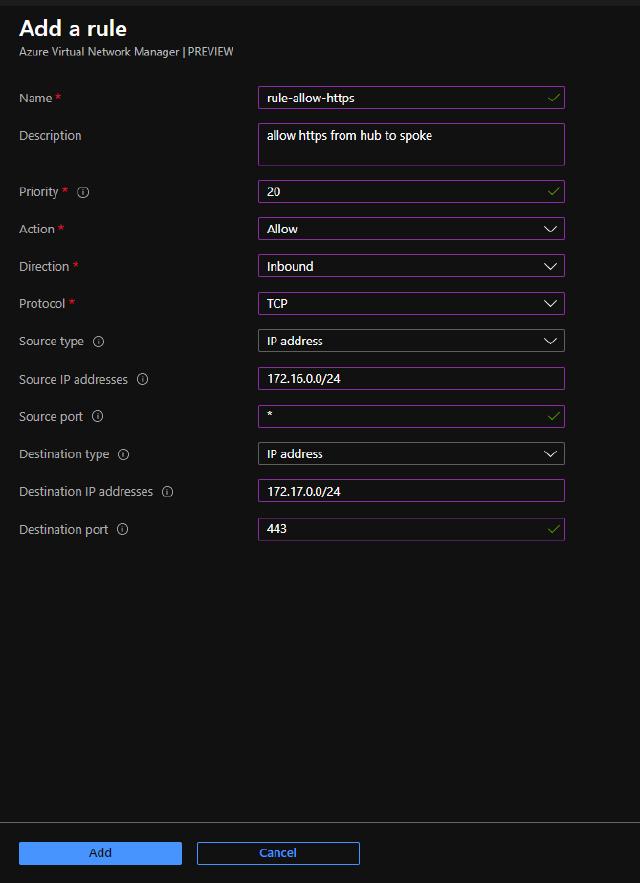Expand the Source type dropdown
This screenshot has width=640, height=883.
[411, 341]
